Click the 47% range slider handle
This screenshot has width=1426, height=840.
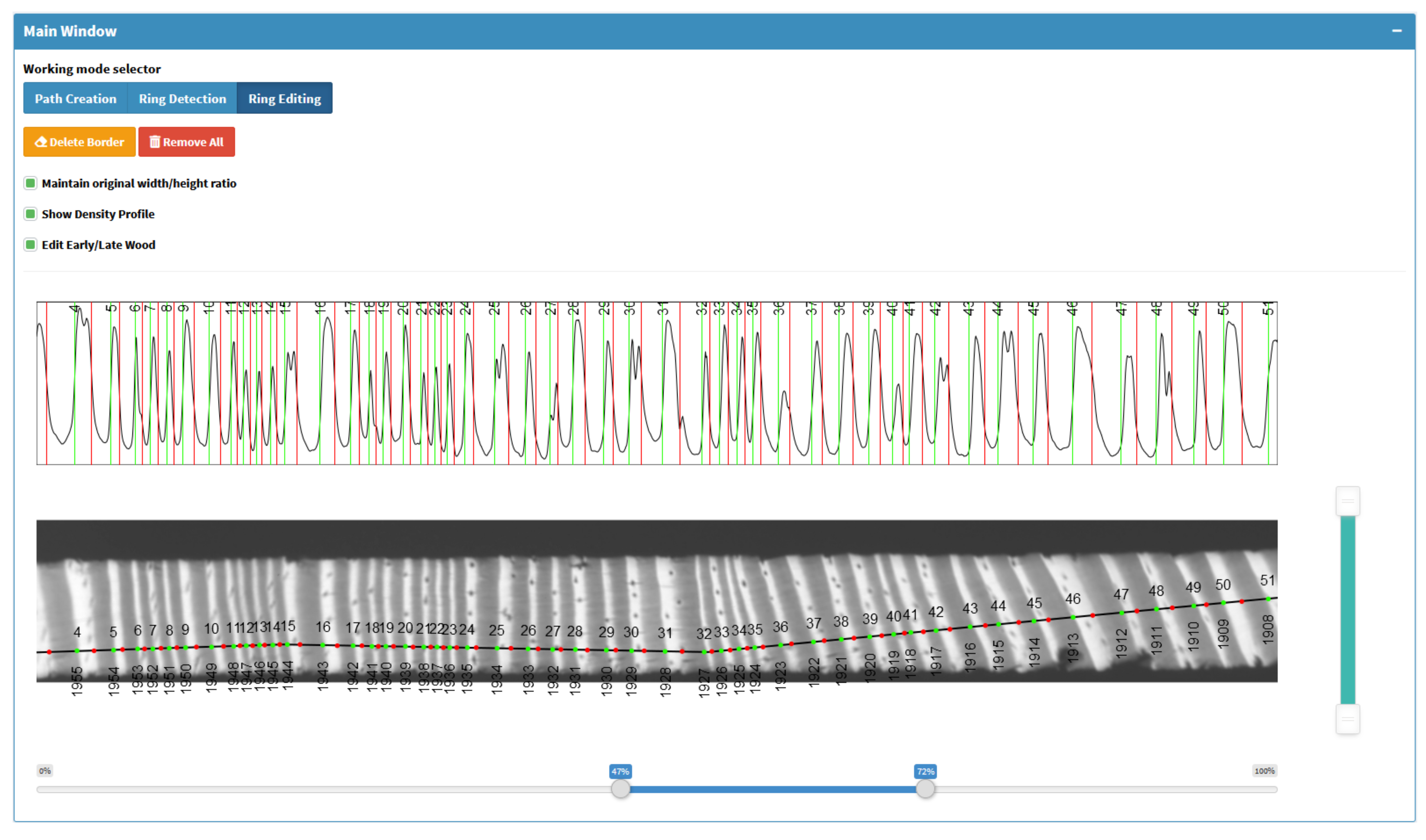(620, 789)
